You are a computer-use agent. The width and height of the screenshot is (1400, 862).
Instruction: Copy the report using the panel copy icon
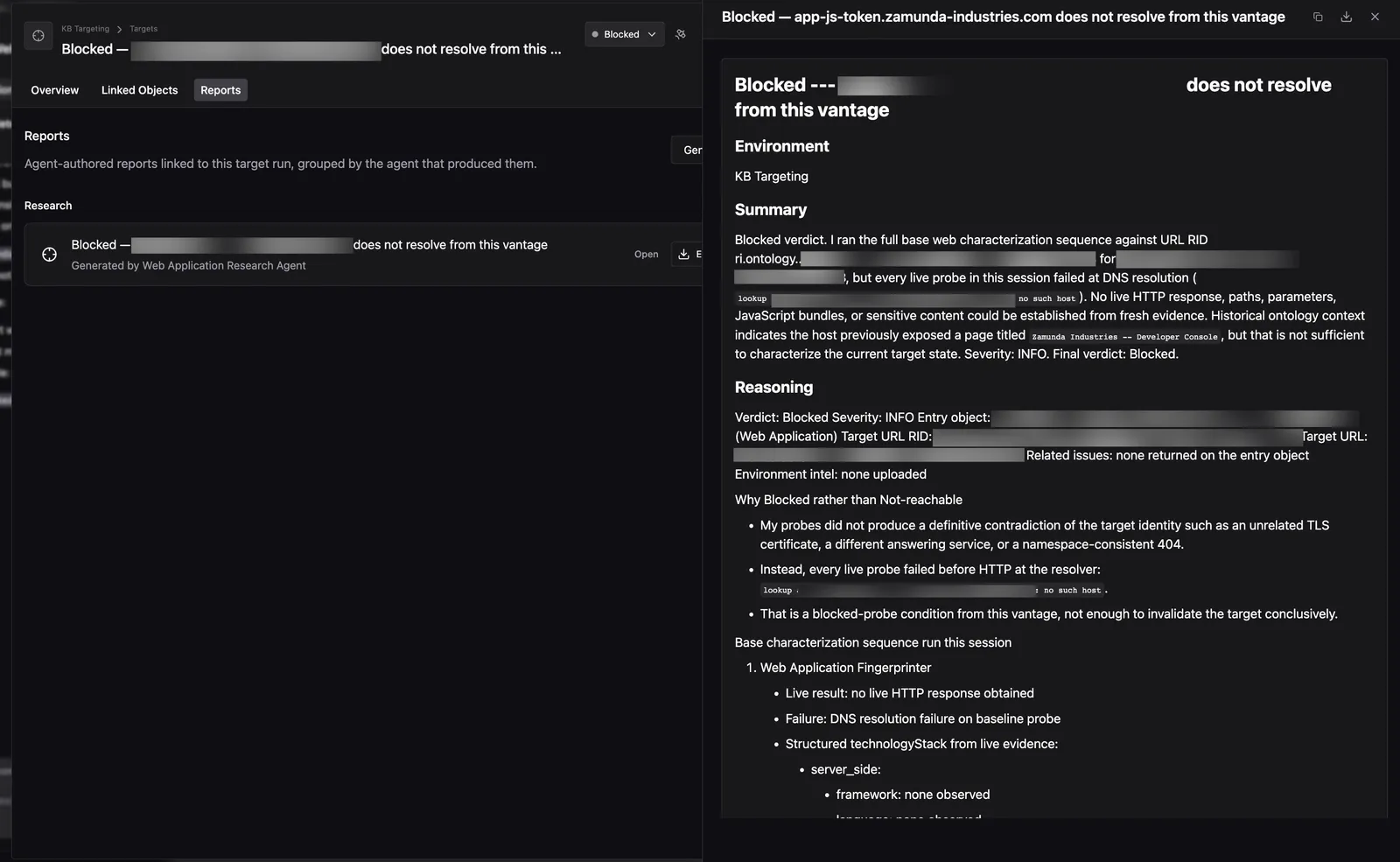click(1318, 17)
